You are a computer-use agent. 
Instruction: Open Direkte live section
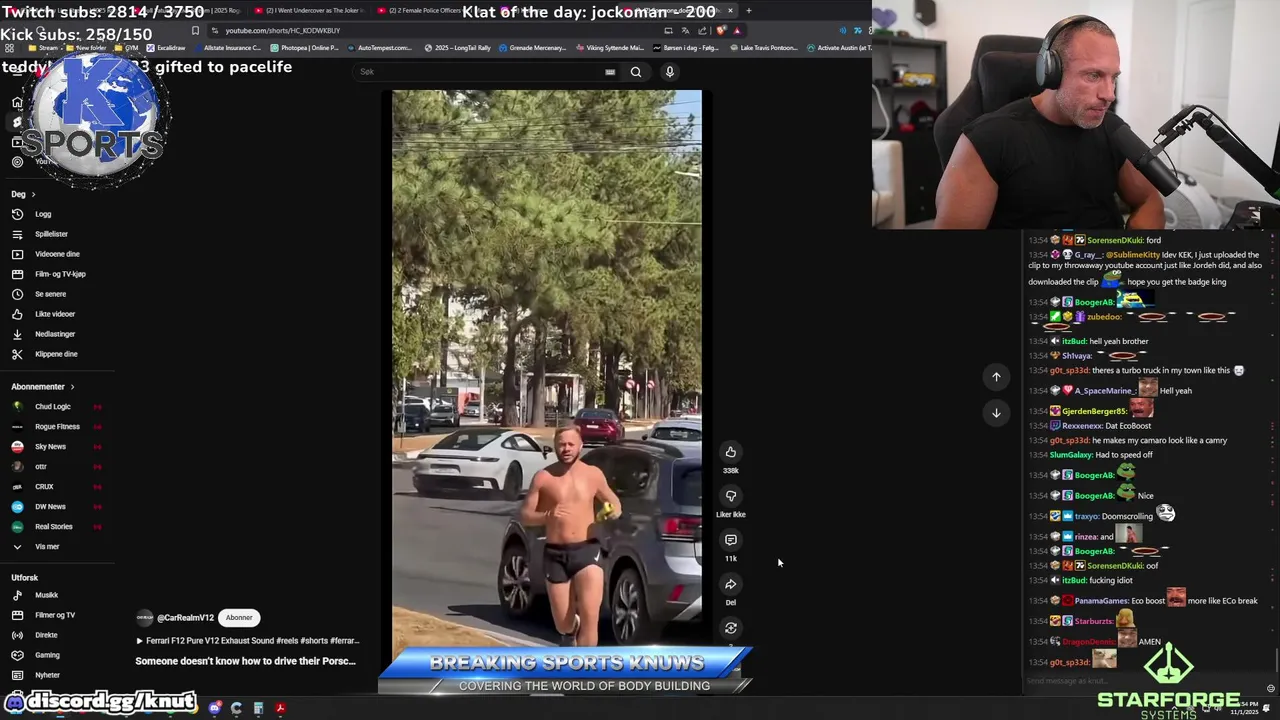[46, 635]
